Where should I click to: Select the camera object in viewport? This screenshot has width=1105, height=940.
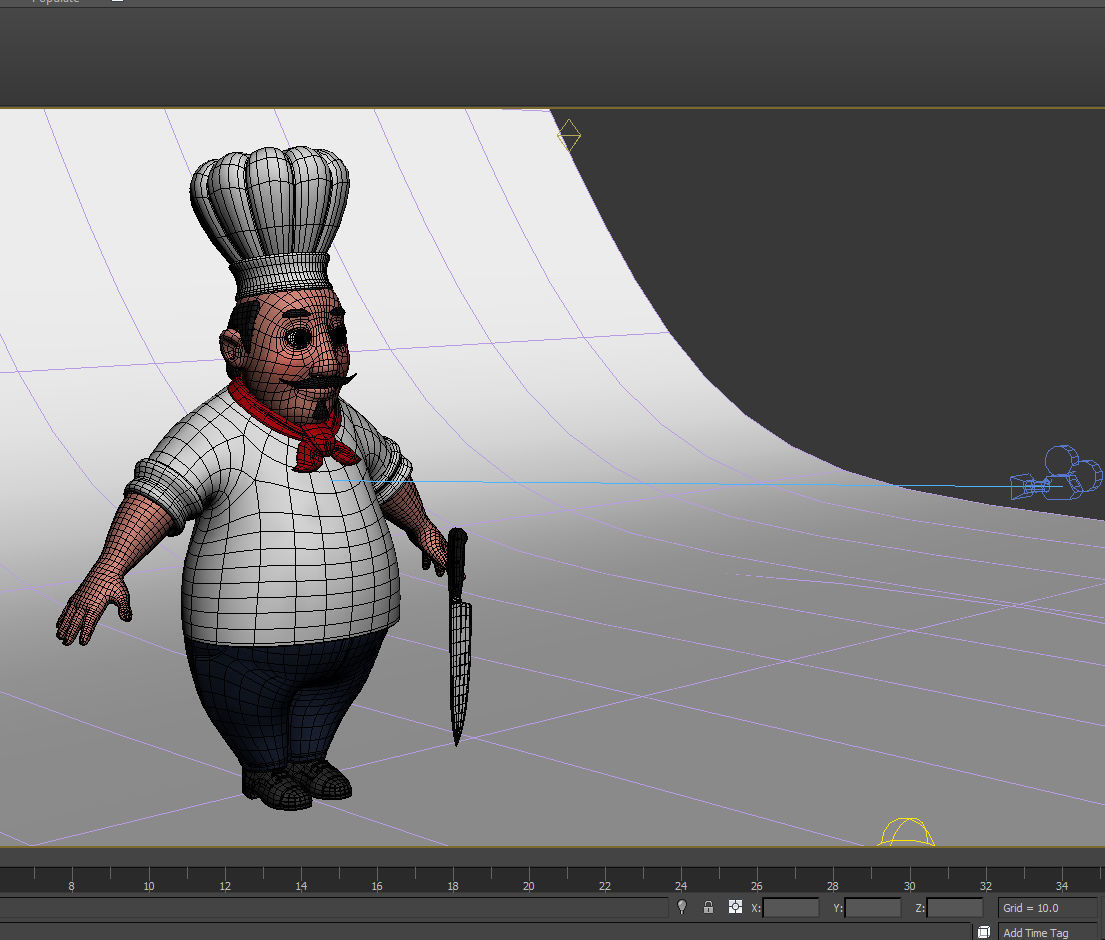coord(1056,474)
